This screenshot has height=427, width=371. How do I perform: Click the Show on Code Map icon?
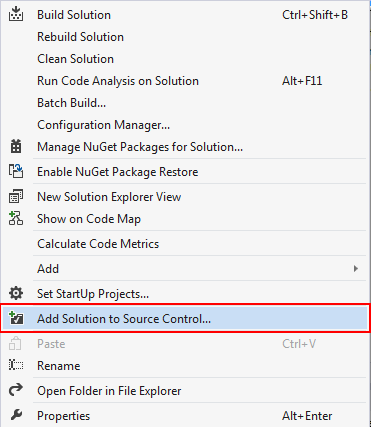pyautogui.click(x=16, y=219)
